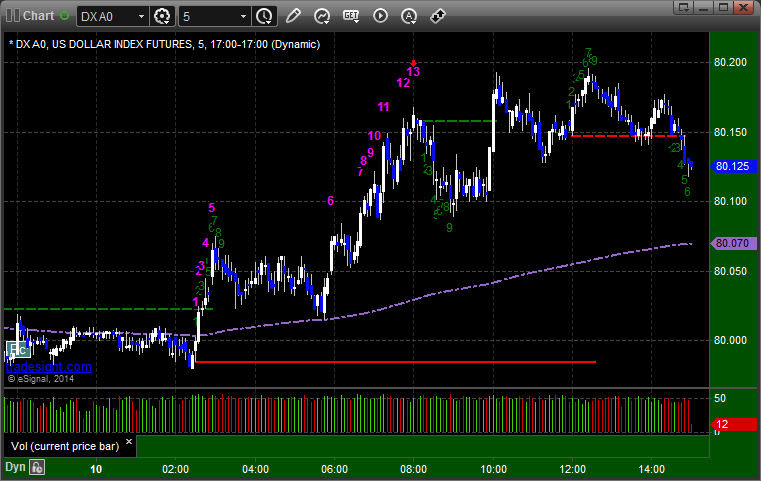This screenshot has width=761, height=481.
Task: Click the magenta 11 countdown label
Action: click(383, 107)
